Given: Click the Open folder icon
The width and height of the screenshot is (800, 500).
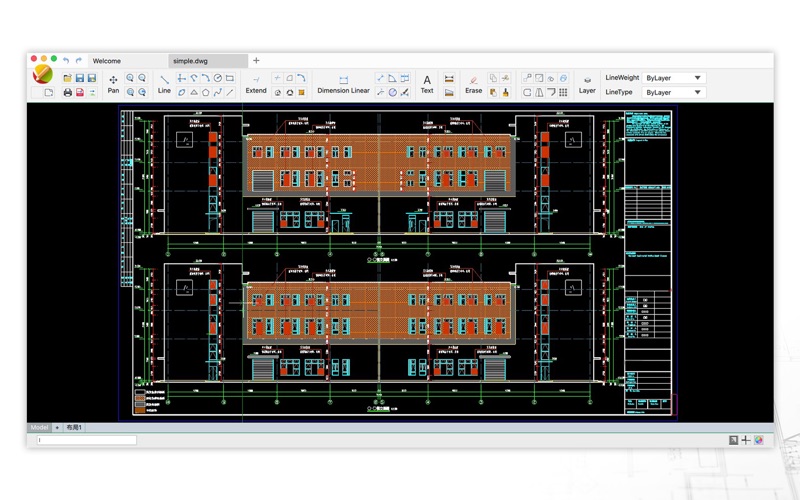Looking at the screenshot, I should click(x=67, y=78).
